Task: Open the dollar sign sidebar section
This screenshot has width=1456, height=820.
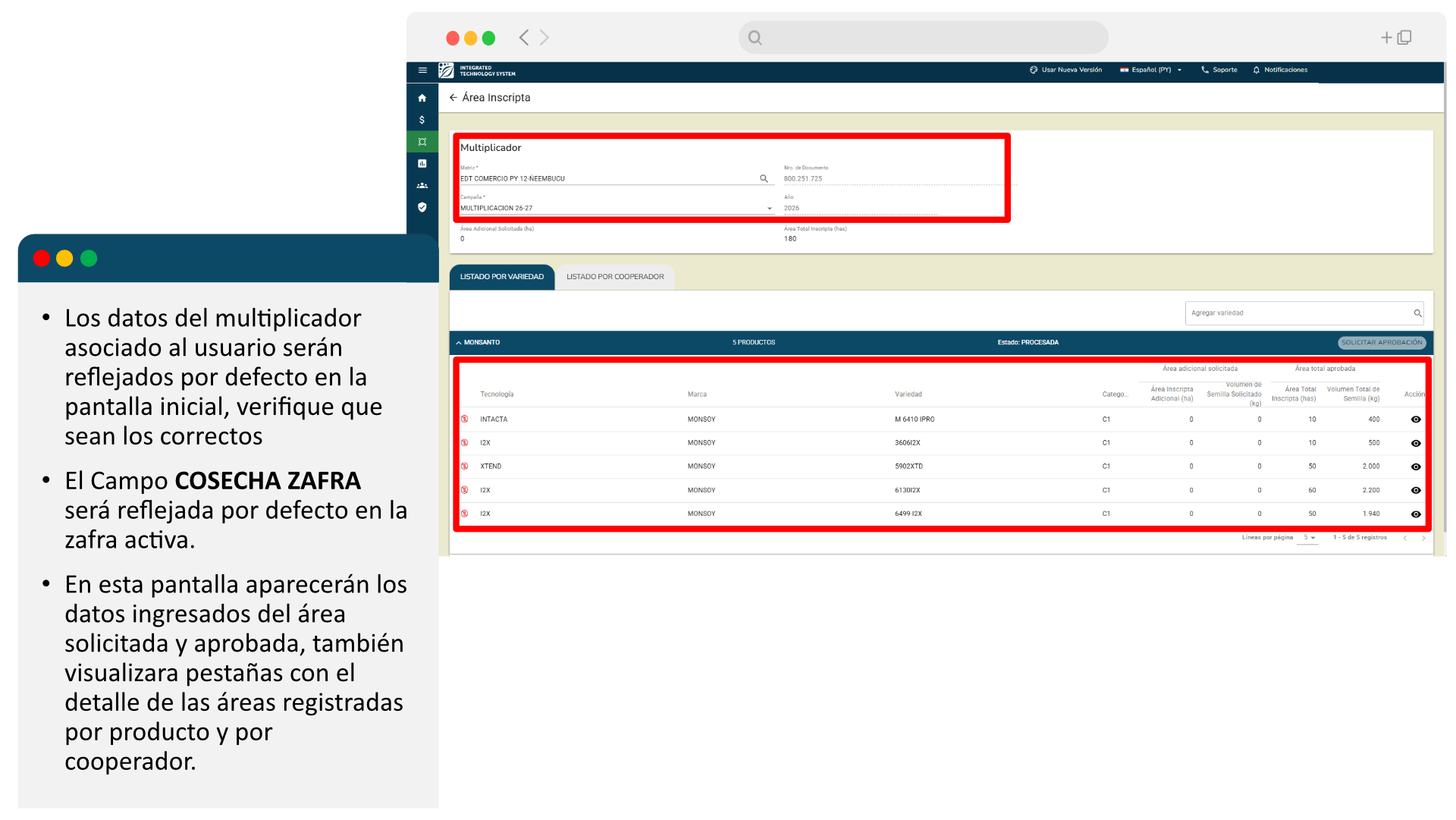Action: pyautogui.click(x=422, y=120)
